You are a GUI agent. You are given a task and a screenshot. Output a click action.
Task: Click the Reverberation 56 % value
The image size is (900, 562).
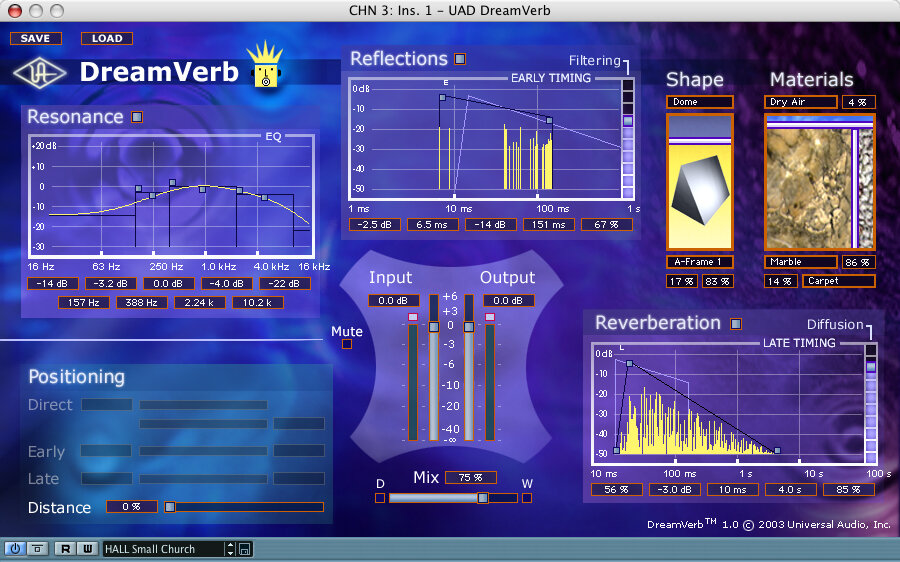pos(616,490)
